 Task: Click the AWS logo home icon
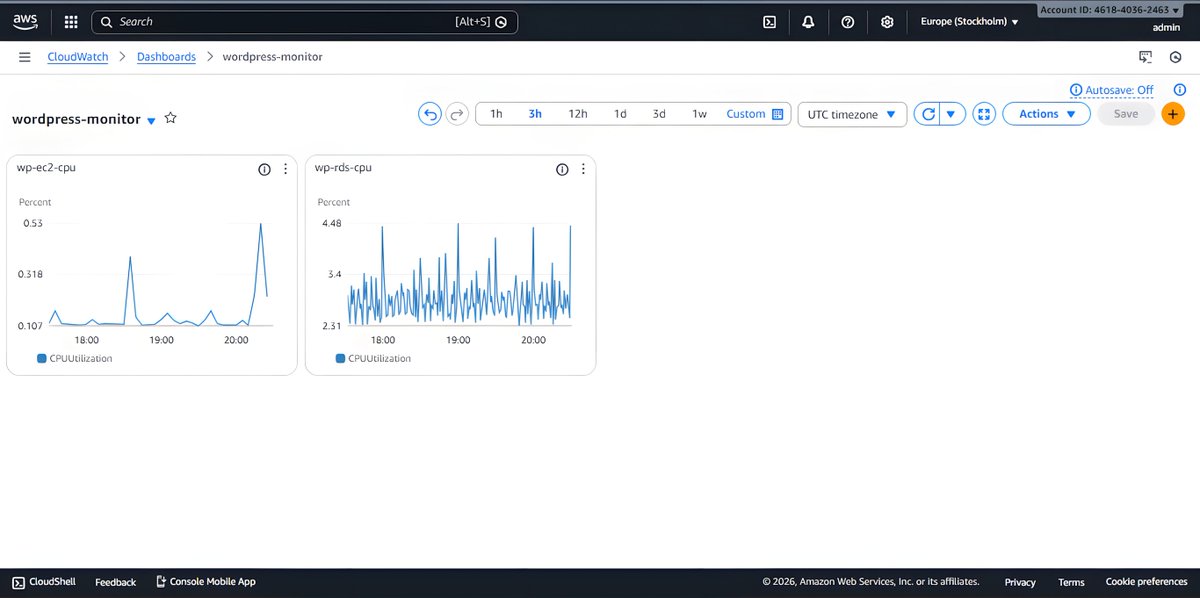(25, 21)
